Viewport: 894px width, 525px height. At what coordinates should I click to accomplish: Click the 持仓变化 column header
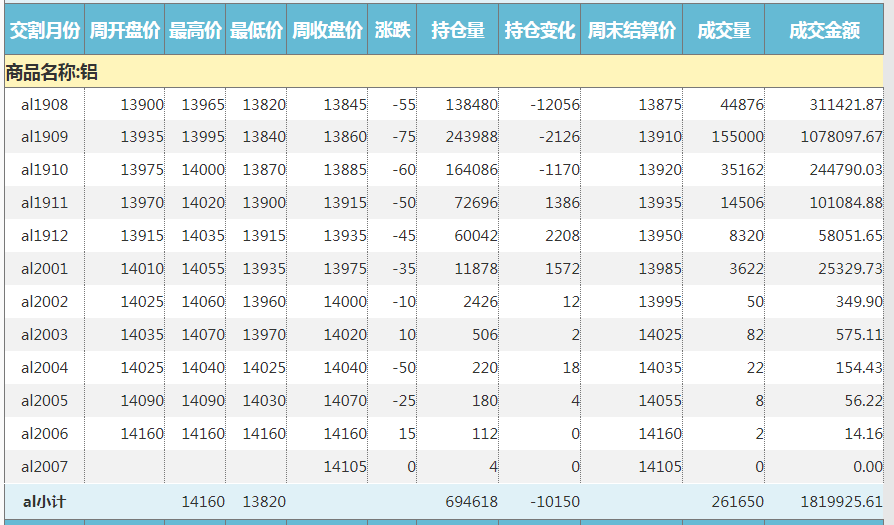(x=539, y=31)
